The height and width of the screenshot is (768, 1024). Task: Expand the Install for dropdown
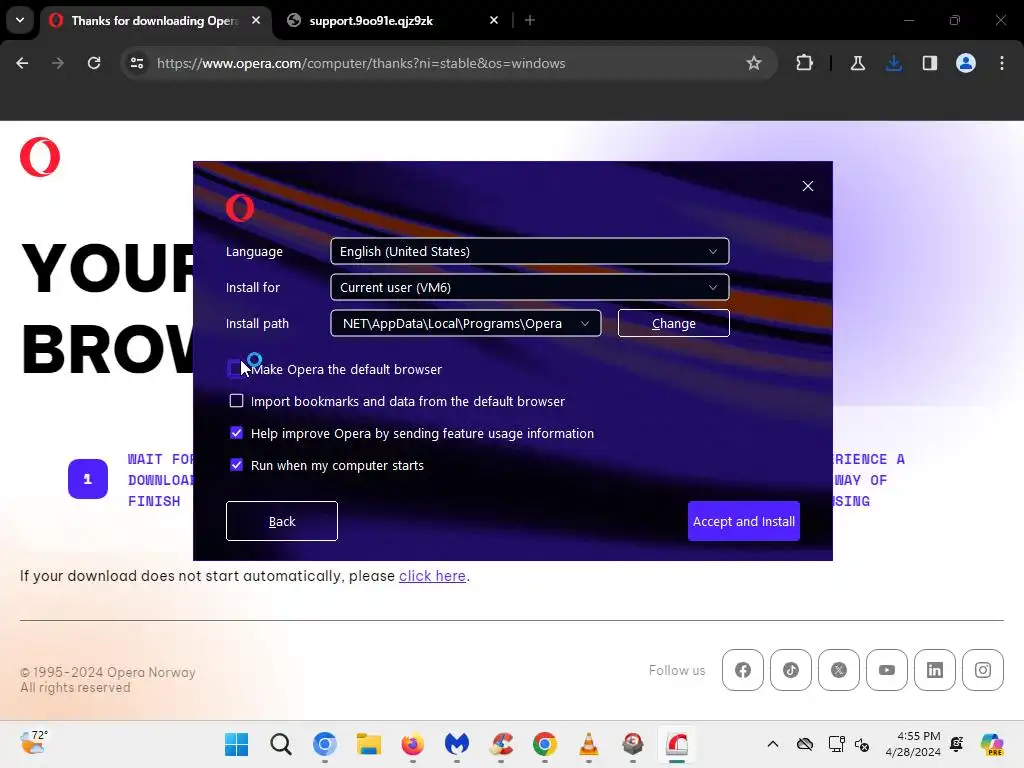(530, 287)
